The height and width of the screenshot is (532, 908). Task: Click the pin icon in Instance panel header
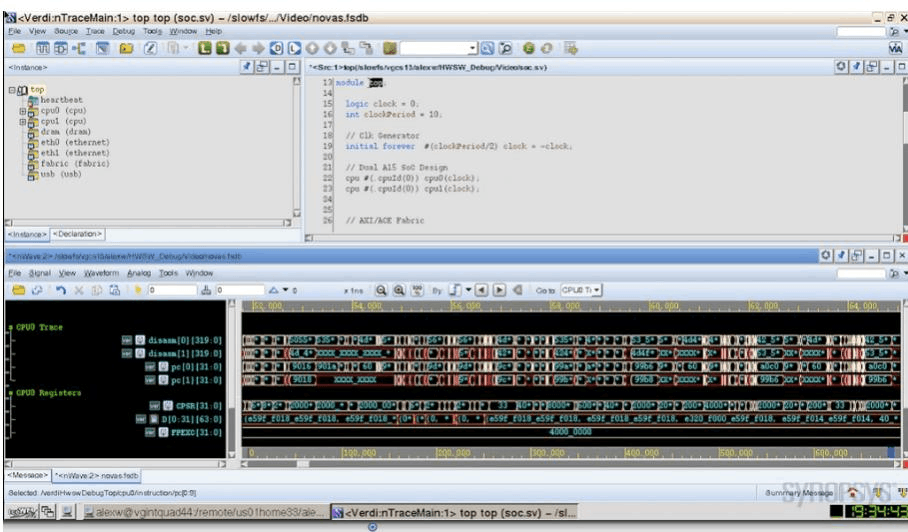coord(247,67)
